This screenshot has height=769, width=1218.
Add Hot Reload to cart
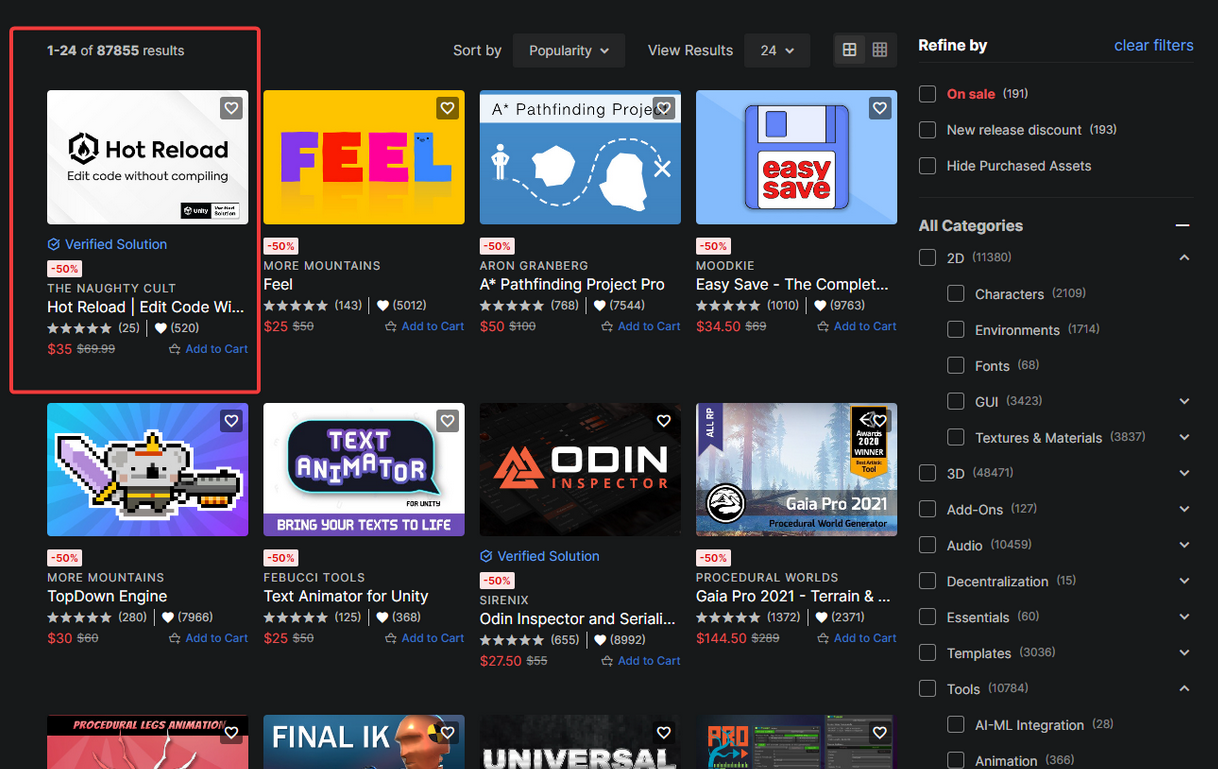(x=208, y=349)
